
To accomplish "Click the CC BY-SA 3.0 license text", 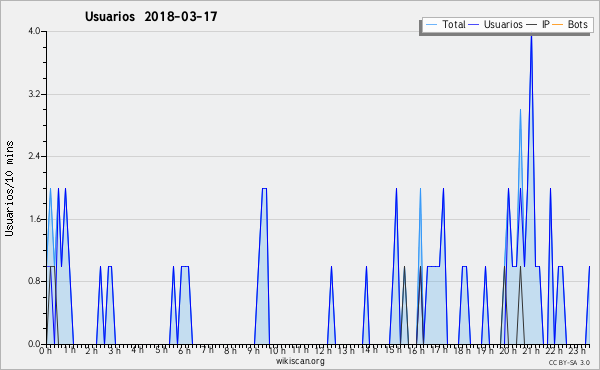I will [569, 362].
